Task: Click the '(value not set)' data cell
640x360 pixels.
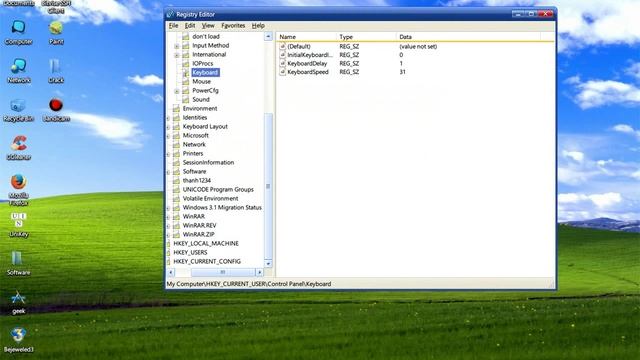Action: point(418,47)
